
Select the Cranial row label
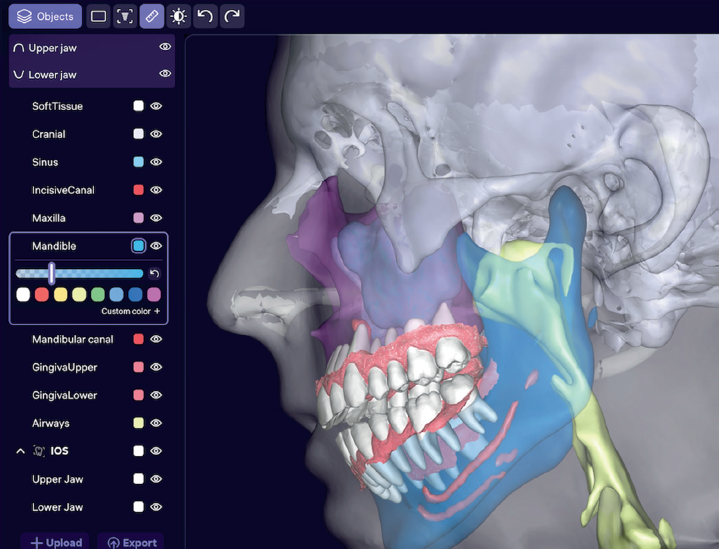coord(49,134)
